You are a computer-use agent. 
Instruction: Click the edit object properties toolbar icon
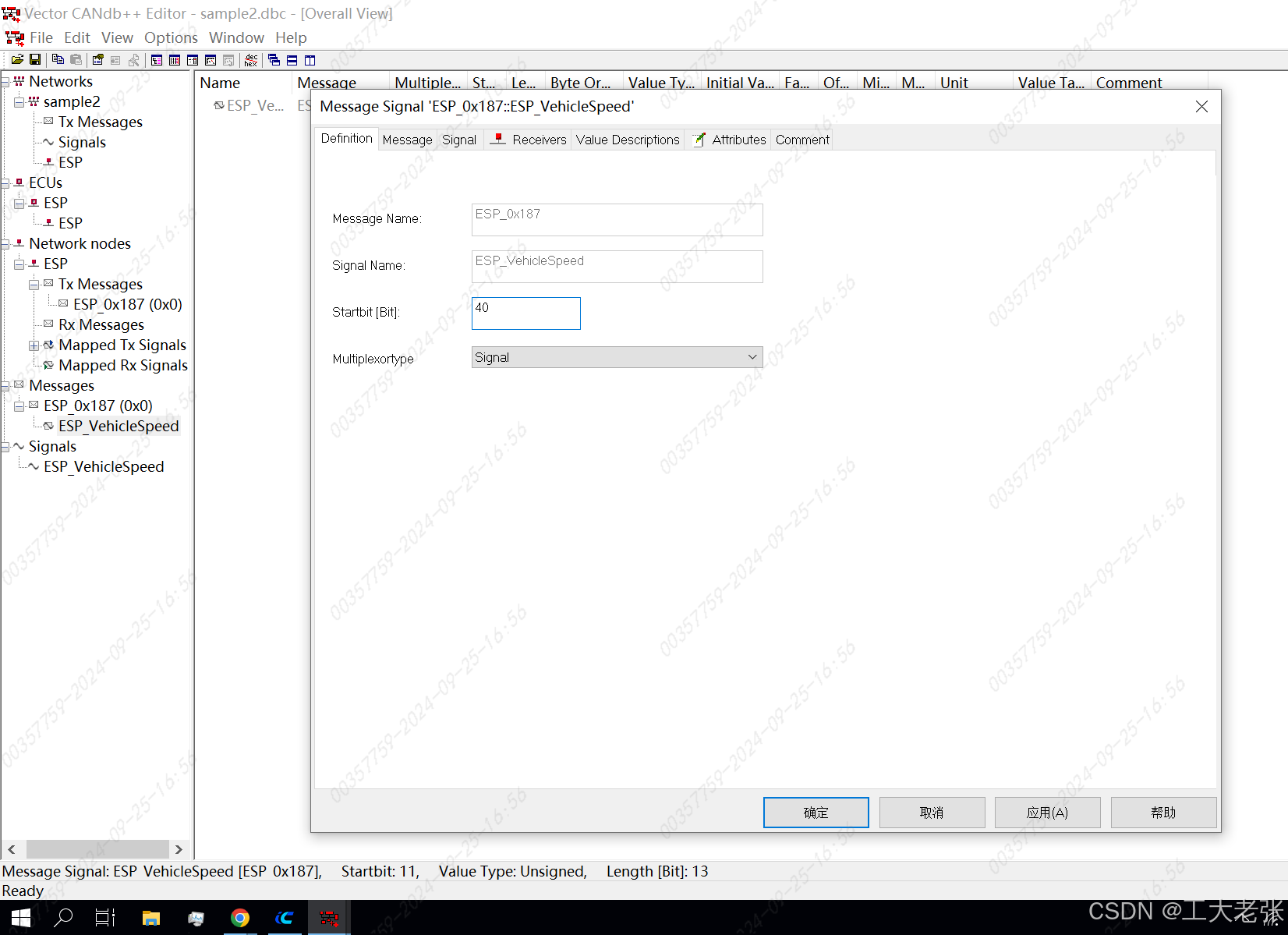point(97,60)
